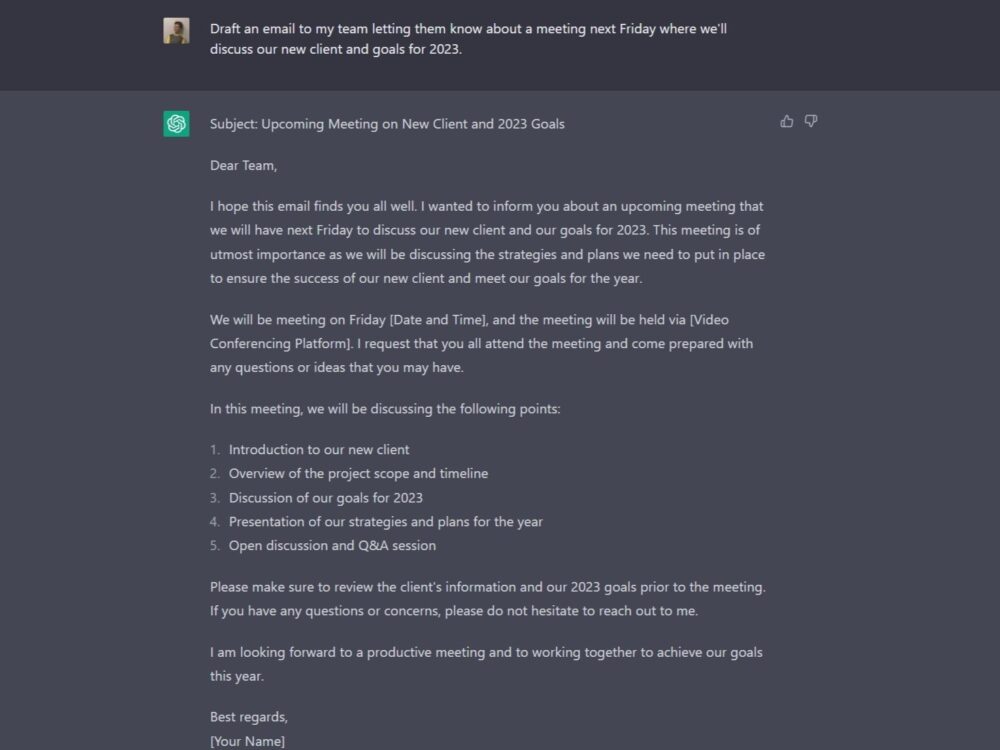Click list item "Introduction to our new client"
1000x750 pixels.
click(x=318, y=450)
